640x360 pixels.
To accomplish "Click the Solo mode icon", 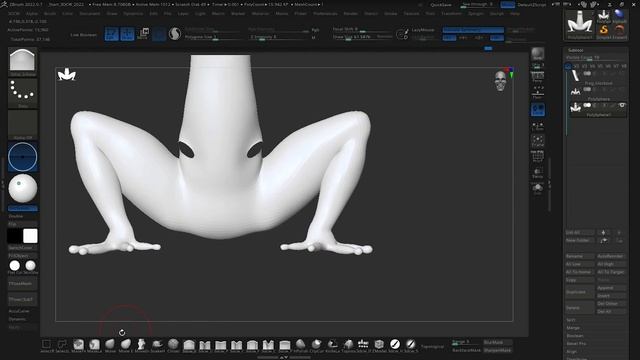I will click(538, 189).
